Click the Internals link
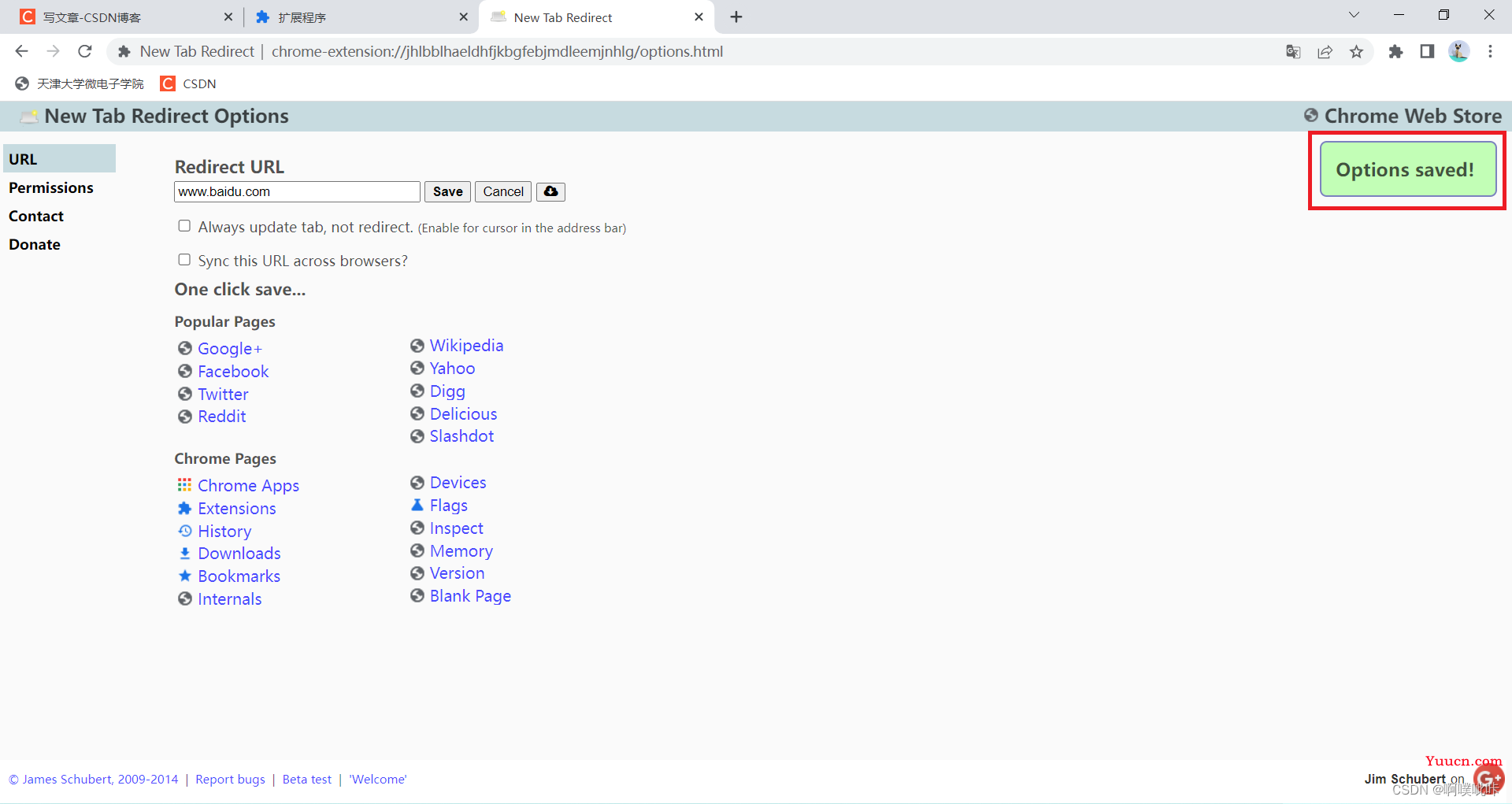1512x804 pixels. [229, 598]
